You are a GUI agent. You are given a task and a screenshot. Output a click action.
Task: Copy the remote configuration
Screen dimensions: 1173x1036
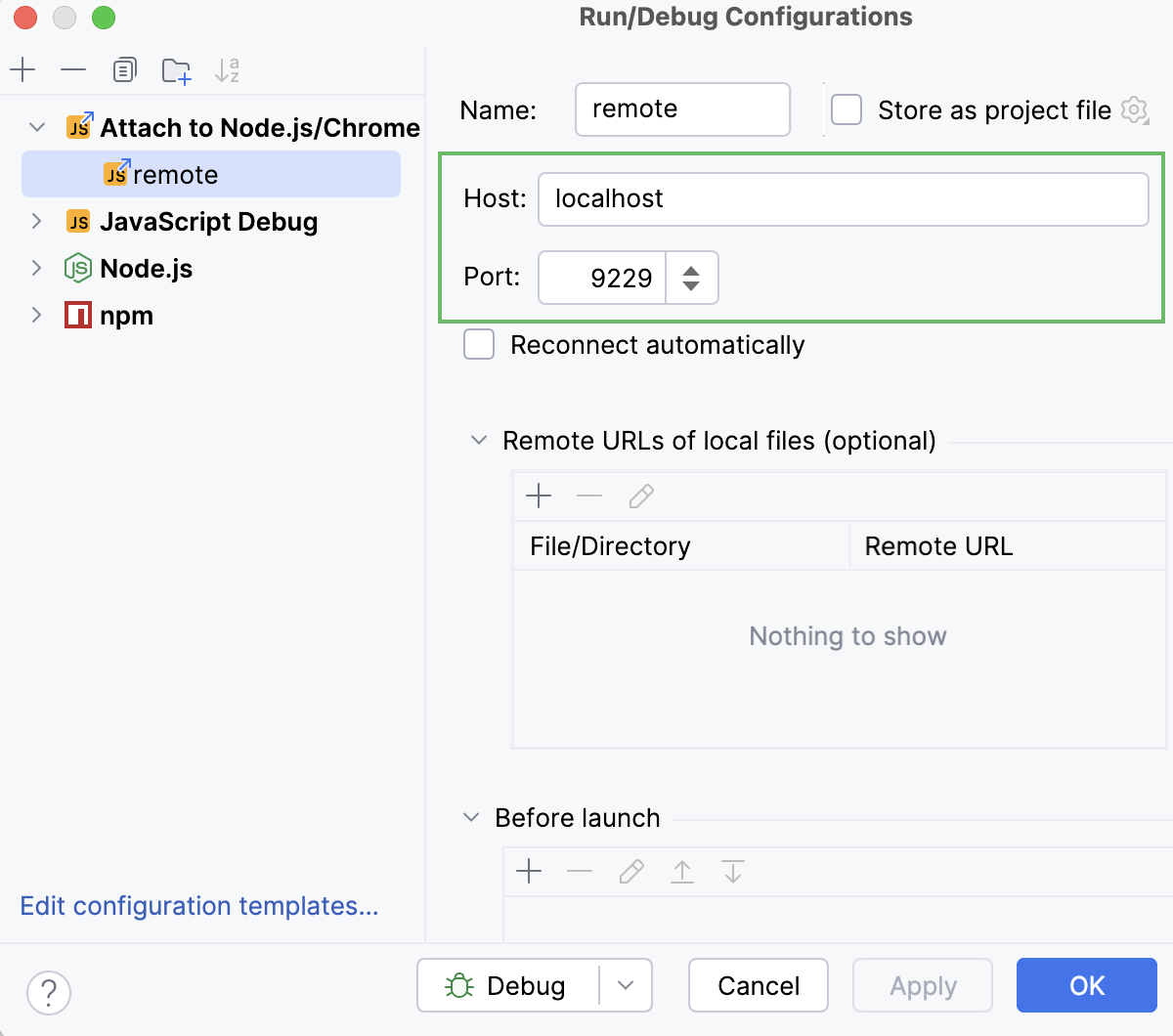(124, 69)
